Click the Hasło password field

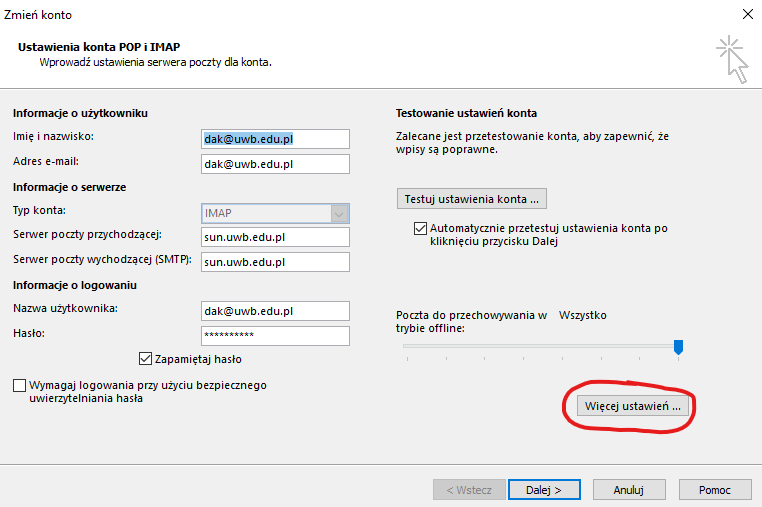(275, 336)
